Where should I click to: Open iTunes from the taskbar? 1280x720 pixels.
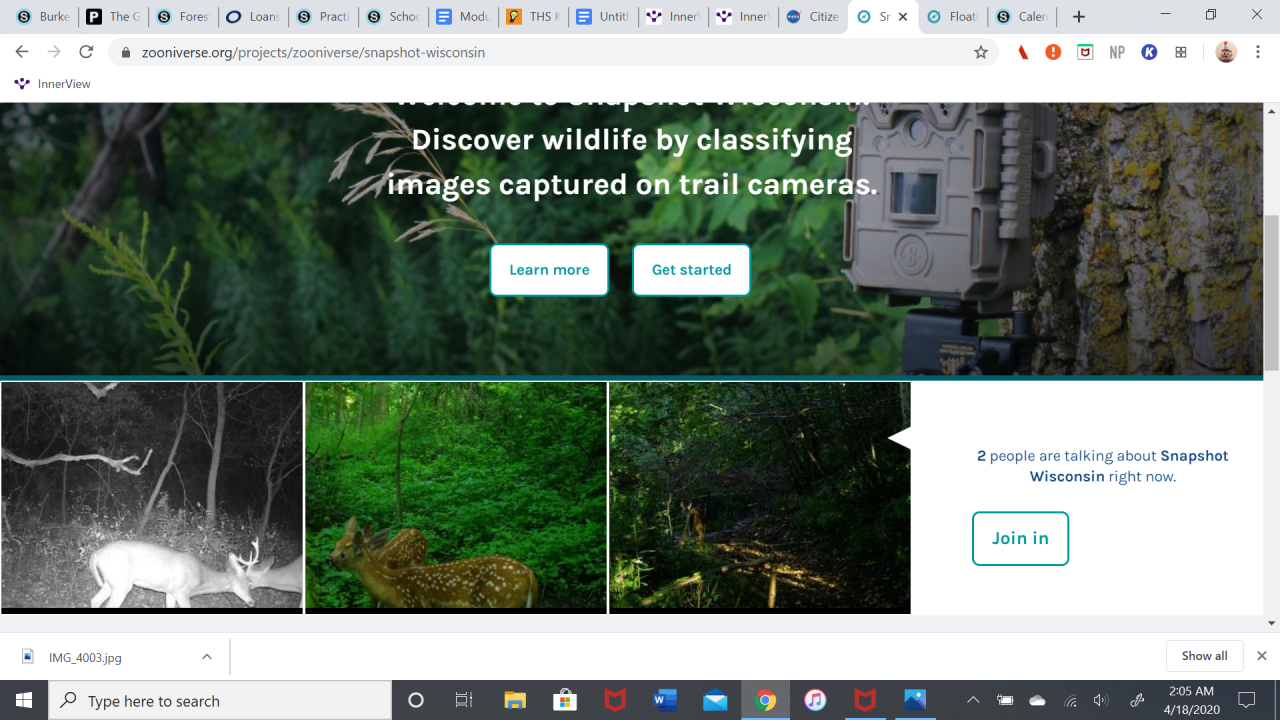[x=815, y=700]
